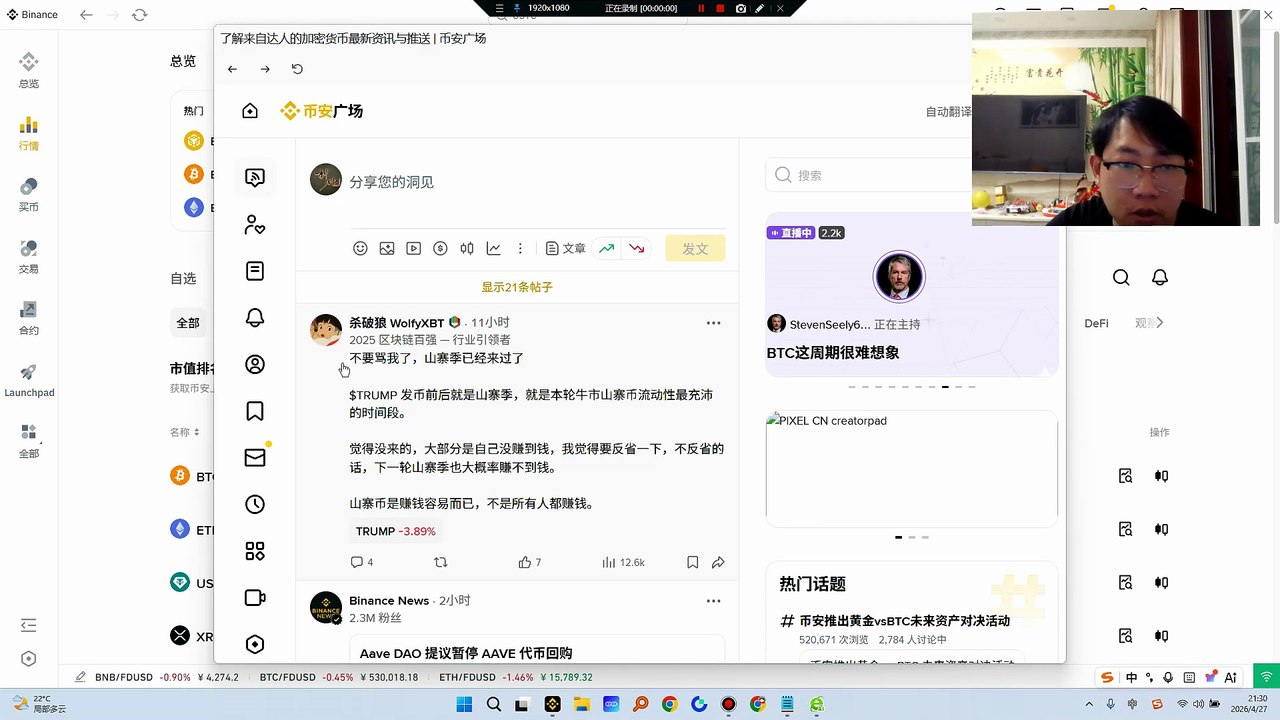Open more menu on WolfyXBT post
Screen dimensions: 1280x720
pyautogui.click(x=713, y=323)
